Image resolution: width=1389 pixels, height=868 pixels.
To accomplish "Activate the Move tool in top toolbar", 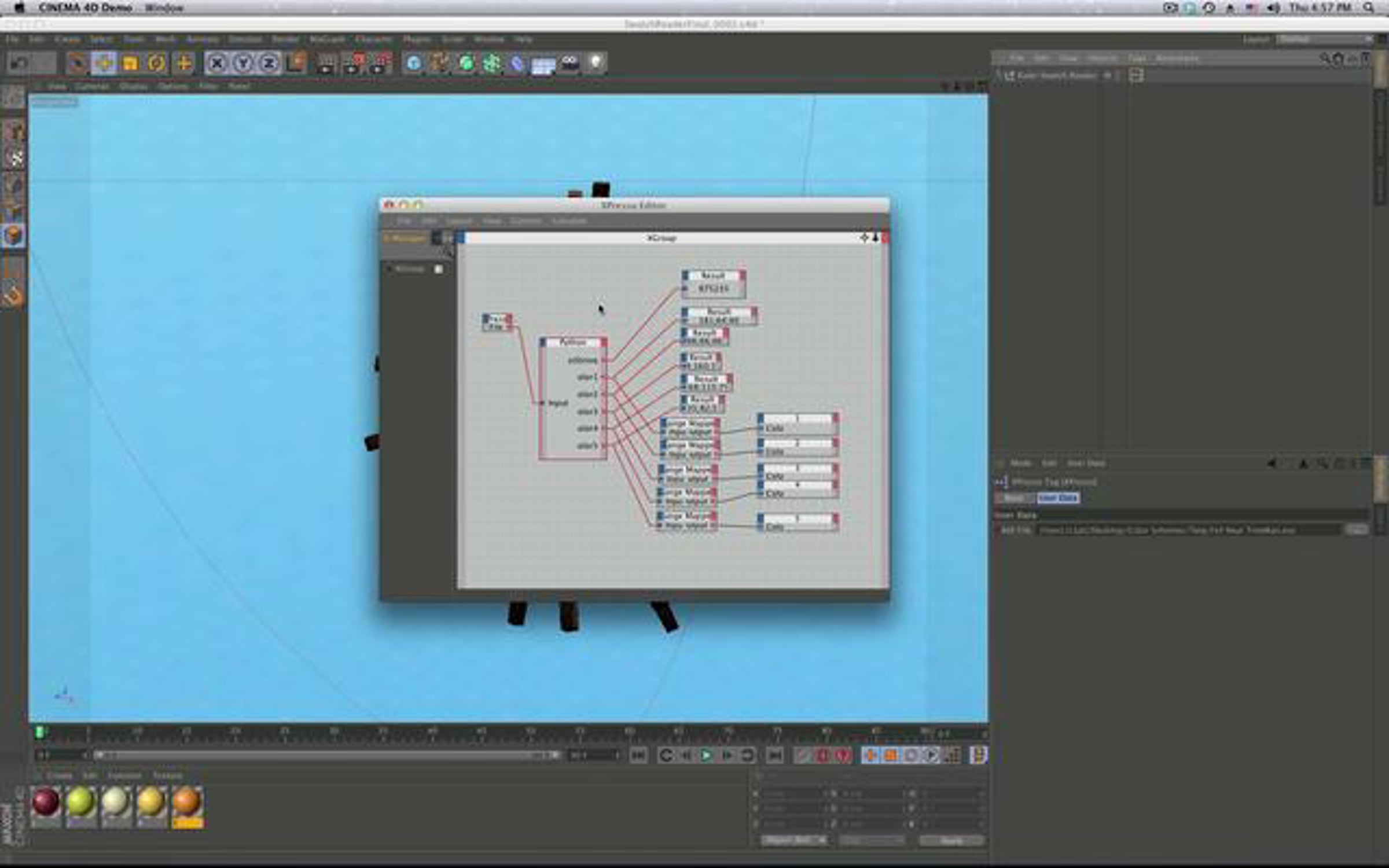I will tap(104, 63).
